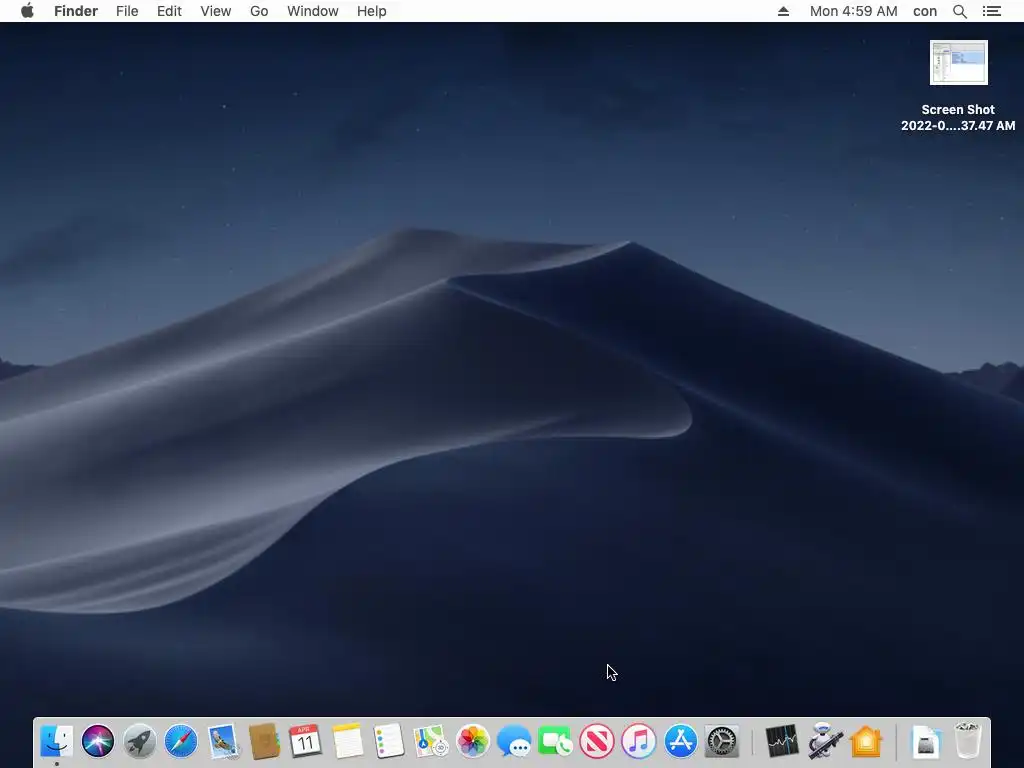Open the Apple menu

click(27, 11)
